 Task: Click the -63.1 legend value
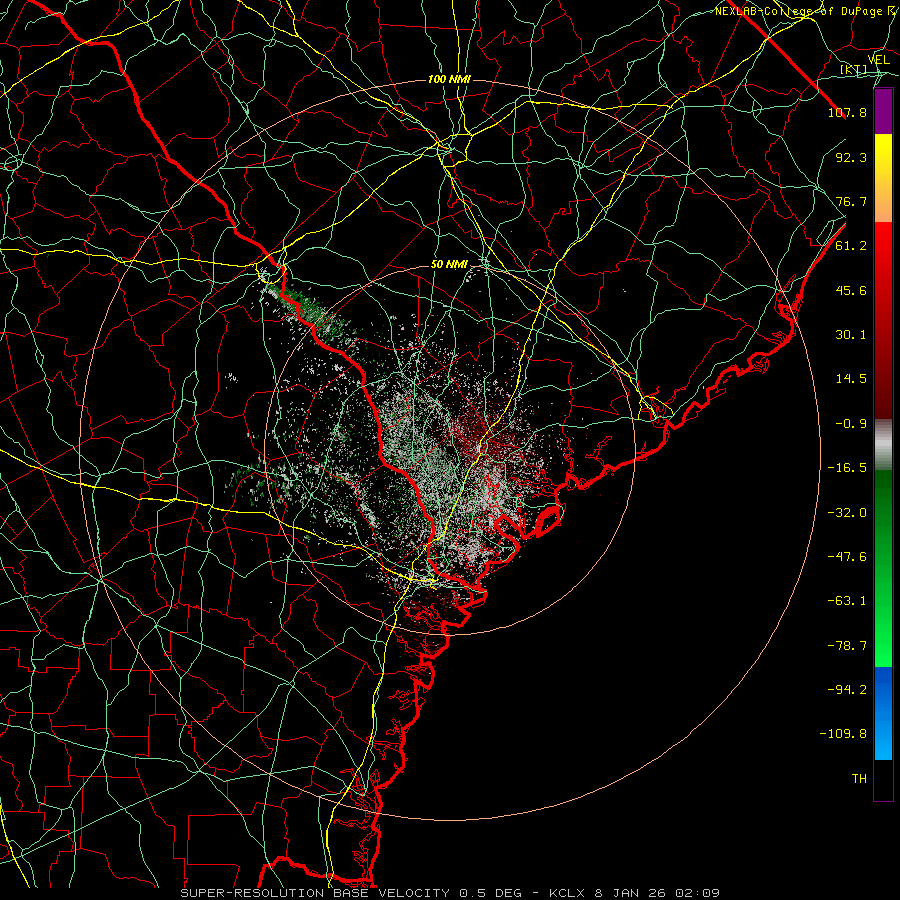[x=847, y=601]
